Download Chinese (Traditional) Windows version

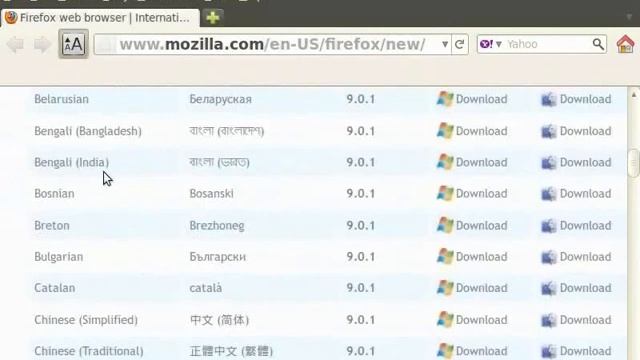pos(472,351)
